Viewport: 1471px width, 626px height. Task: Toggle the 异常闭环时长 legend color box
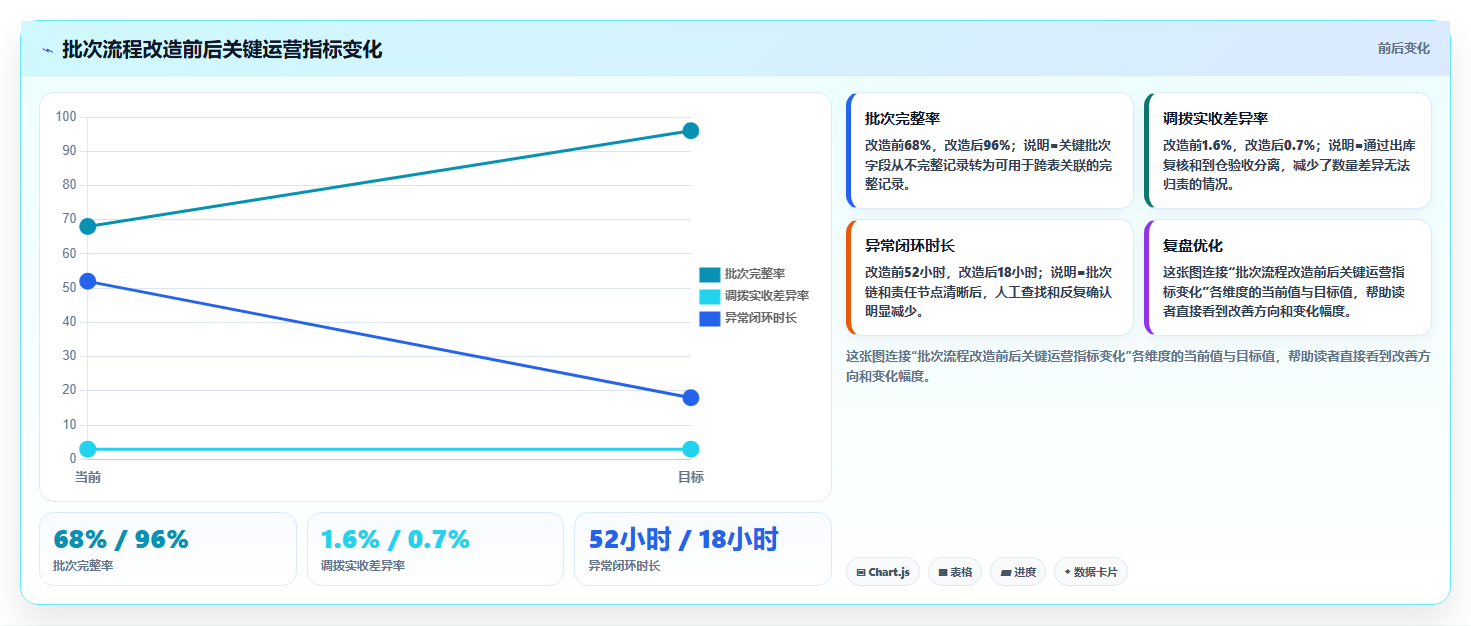709,318
